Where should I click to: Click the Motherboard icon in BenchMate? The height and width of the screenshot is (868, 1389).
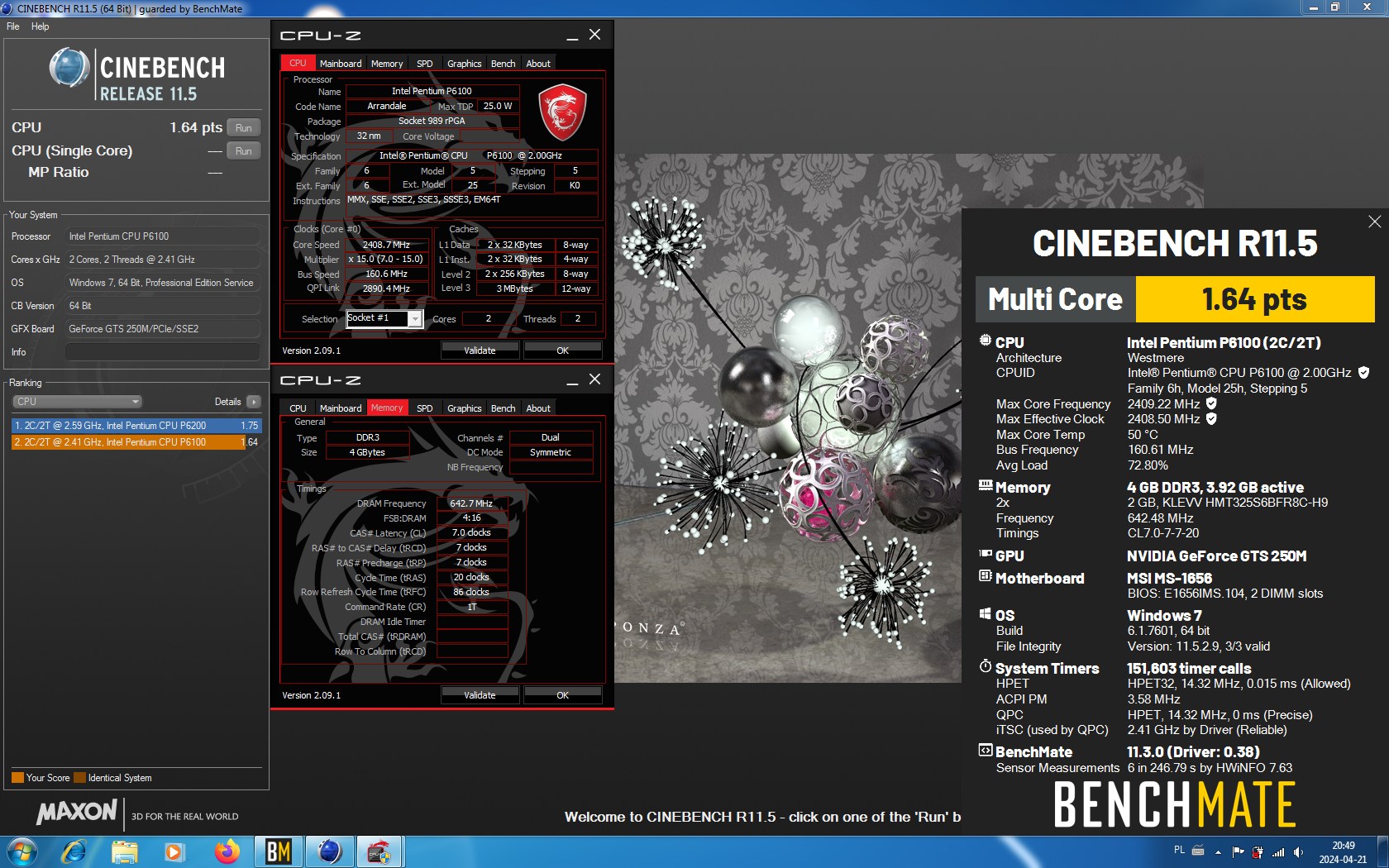coord(986,575)
